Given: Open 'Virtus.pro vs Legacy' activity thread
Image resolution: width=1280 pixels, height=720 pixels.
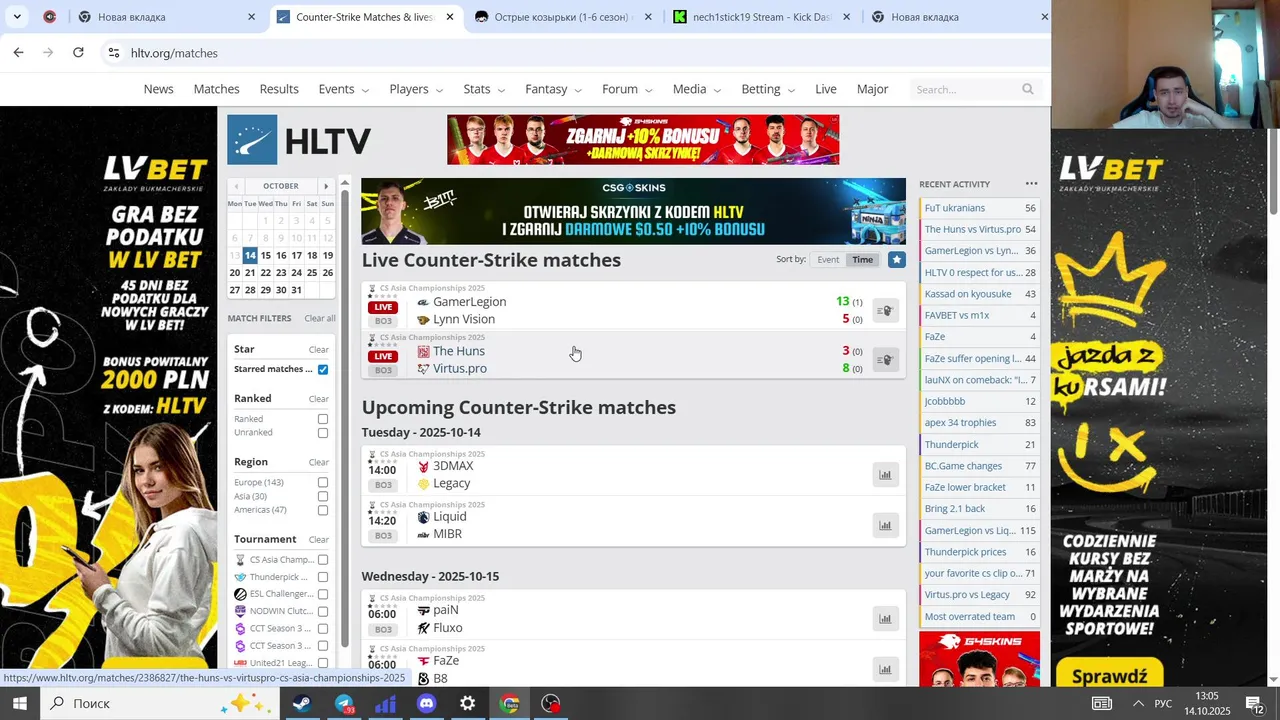Looking at the screenshot, I should 967,595.
